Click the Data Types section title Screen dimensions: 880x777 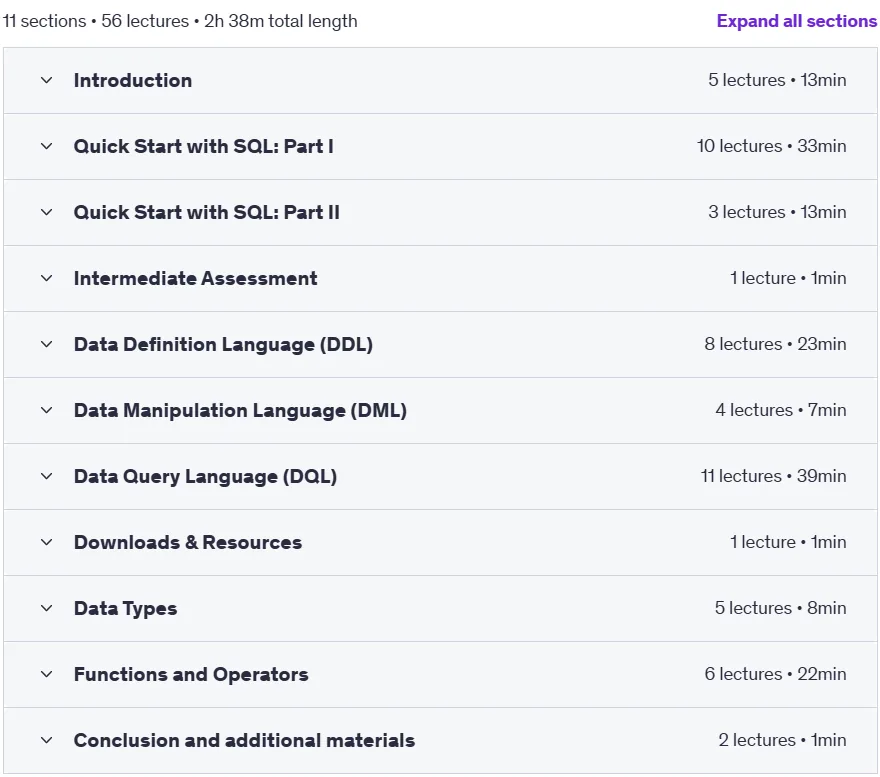126,609
